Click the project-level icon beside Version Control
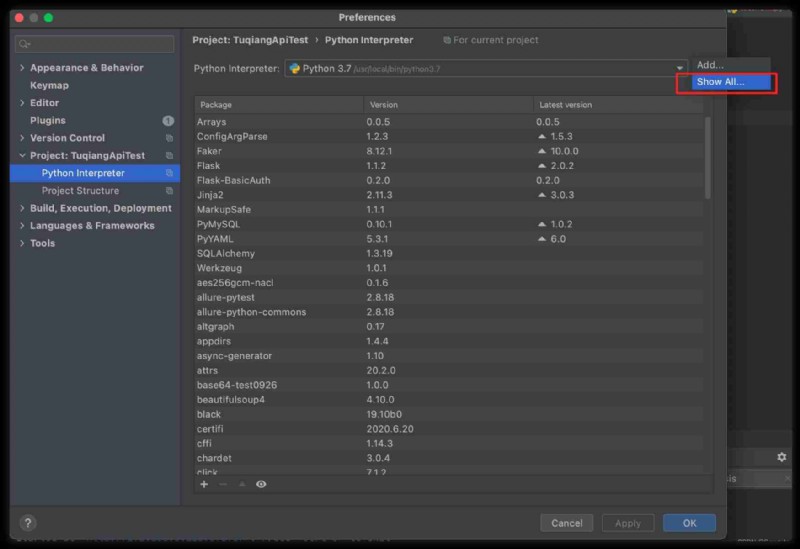Viewport: 800px width, 549px height. (x=169, y=138)
